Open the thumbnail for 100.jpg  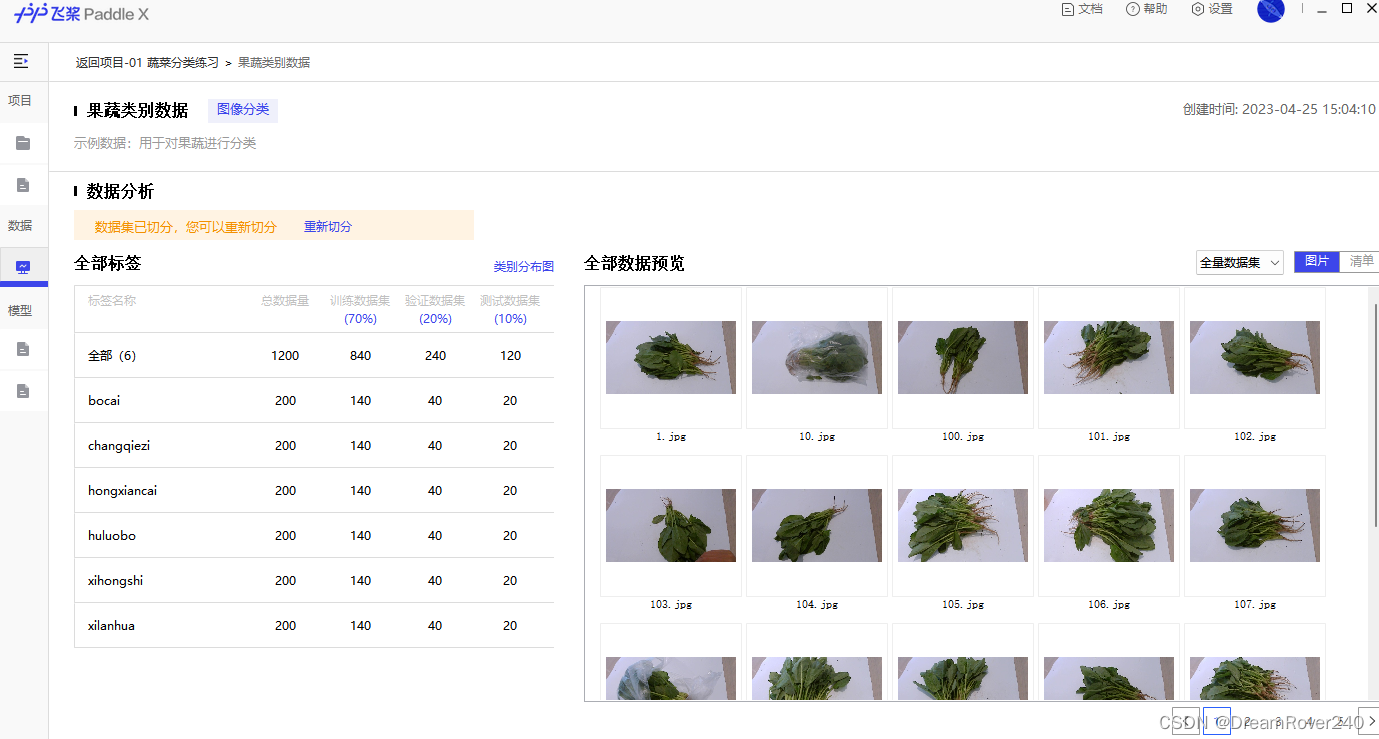point(962,357)
